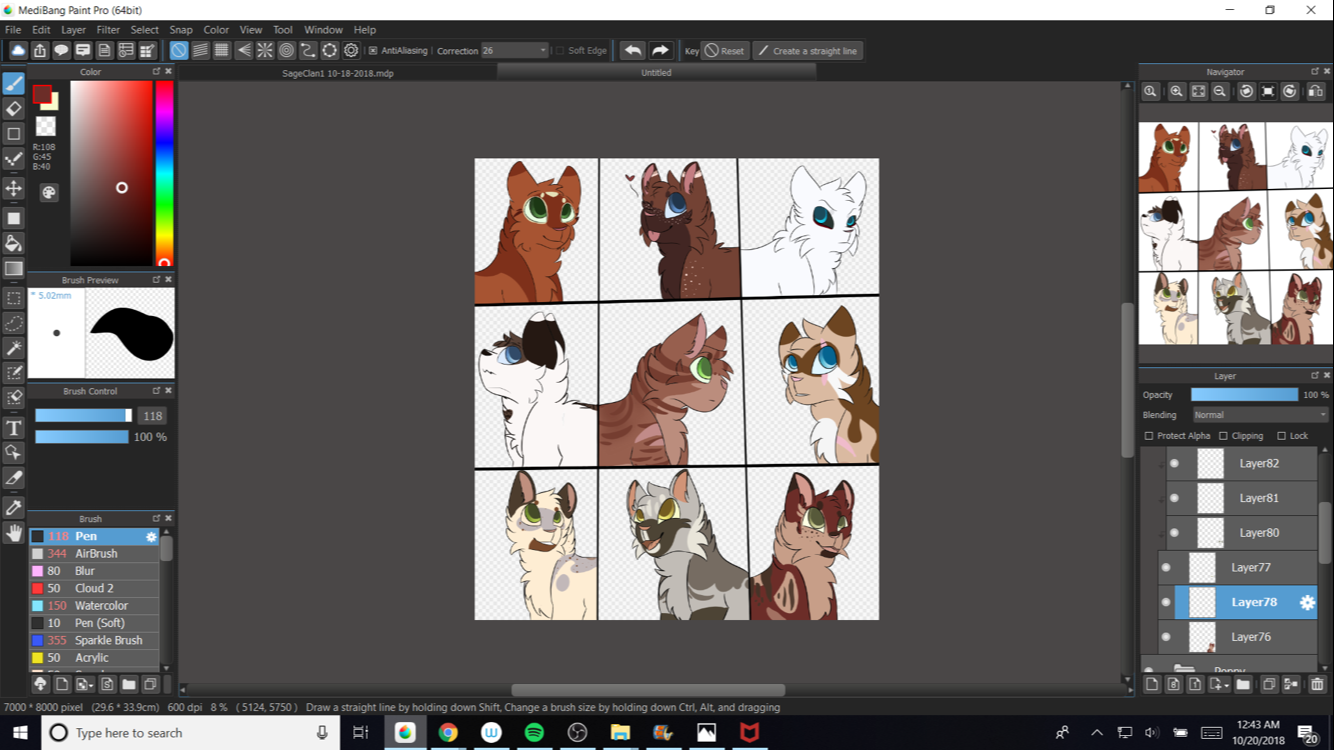This screenshot has width=1334, height=750.
Task: Enable the curve snap guide
Action: click(308, 50)
